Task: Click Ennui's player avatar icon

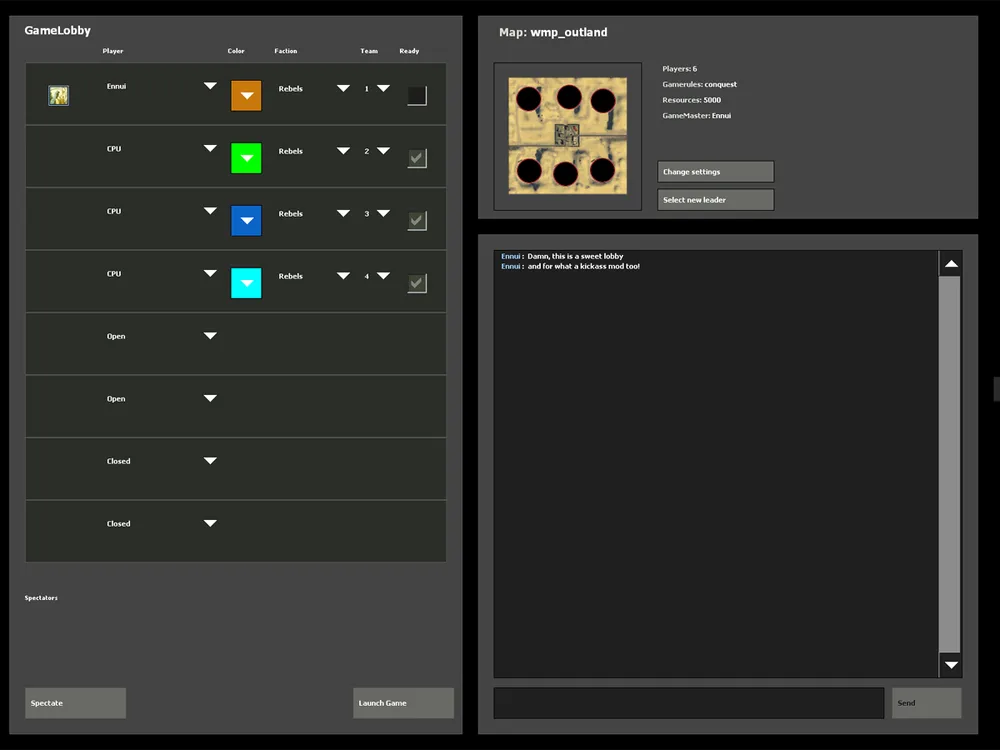Action: pos(58,95)
